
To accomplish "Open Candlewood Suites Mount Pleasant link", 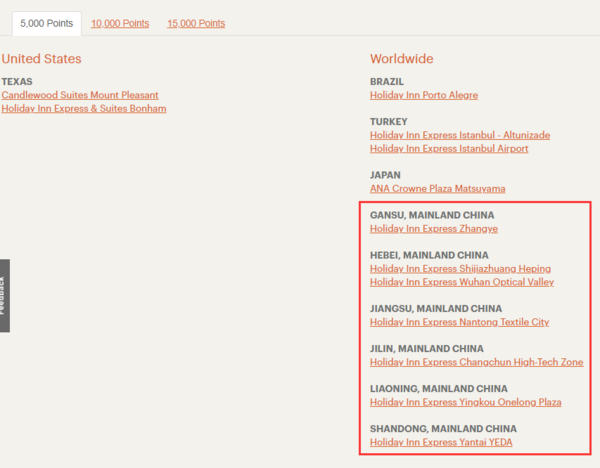I will [80, 95].
